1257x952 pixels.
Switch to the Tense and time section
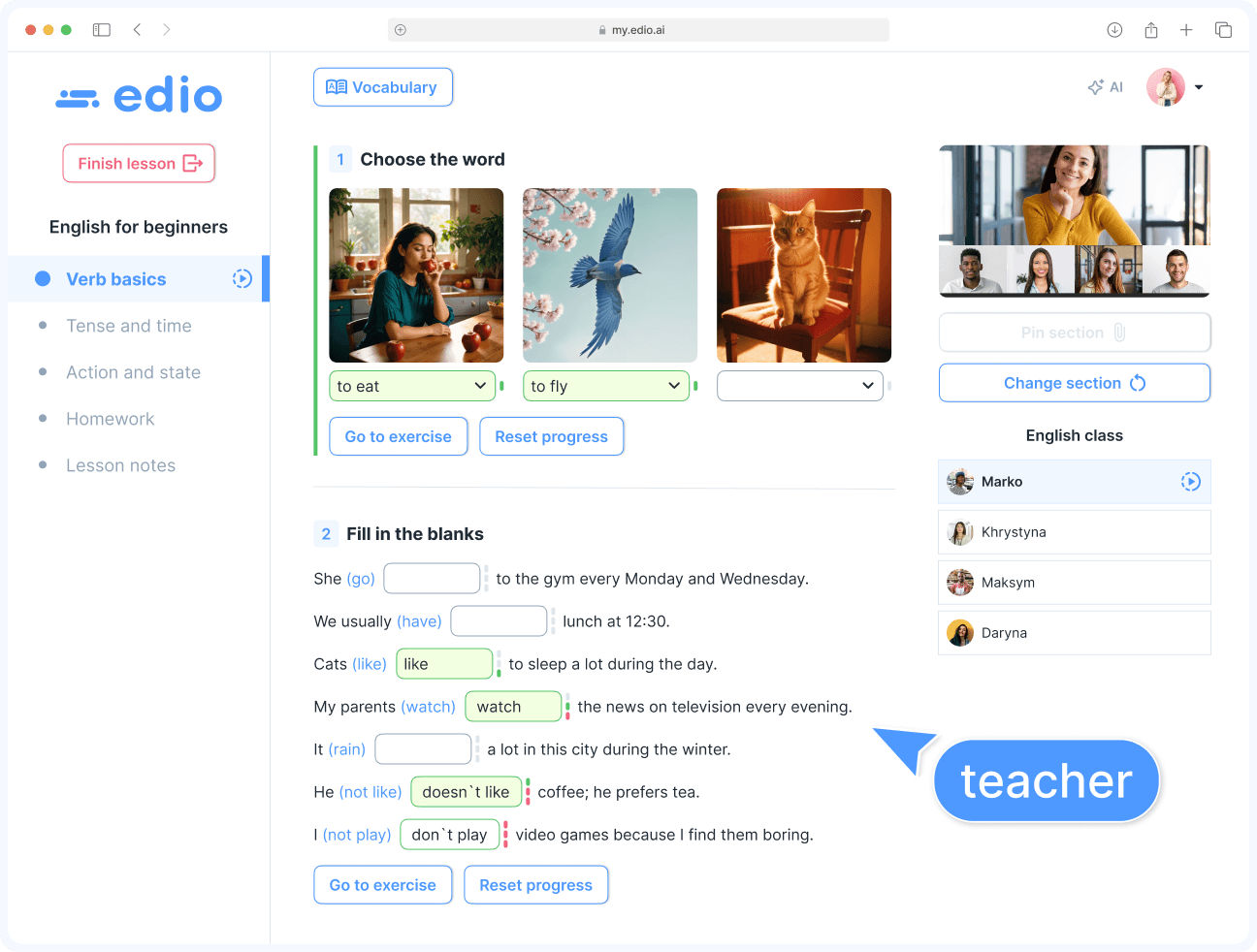(128, 326)
